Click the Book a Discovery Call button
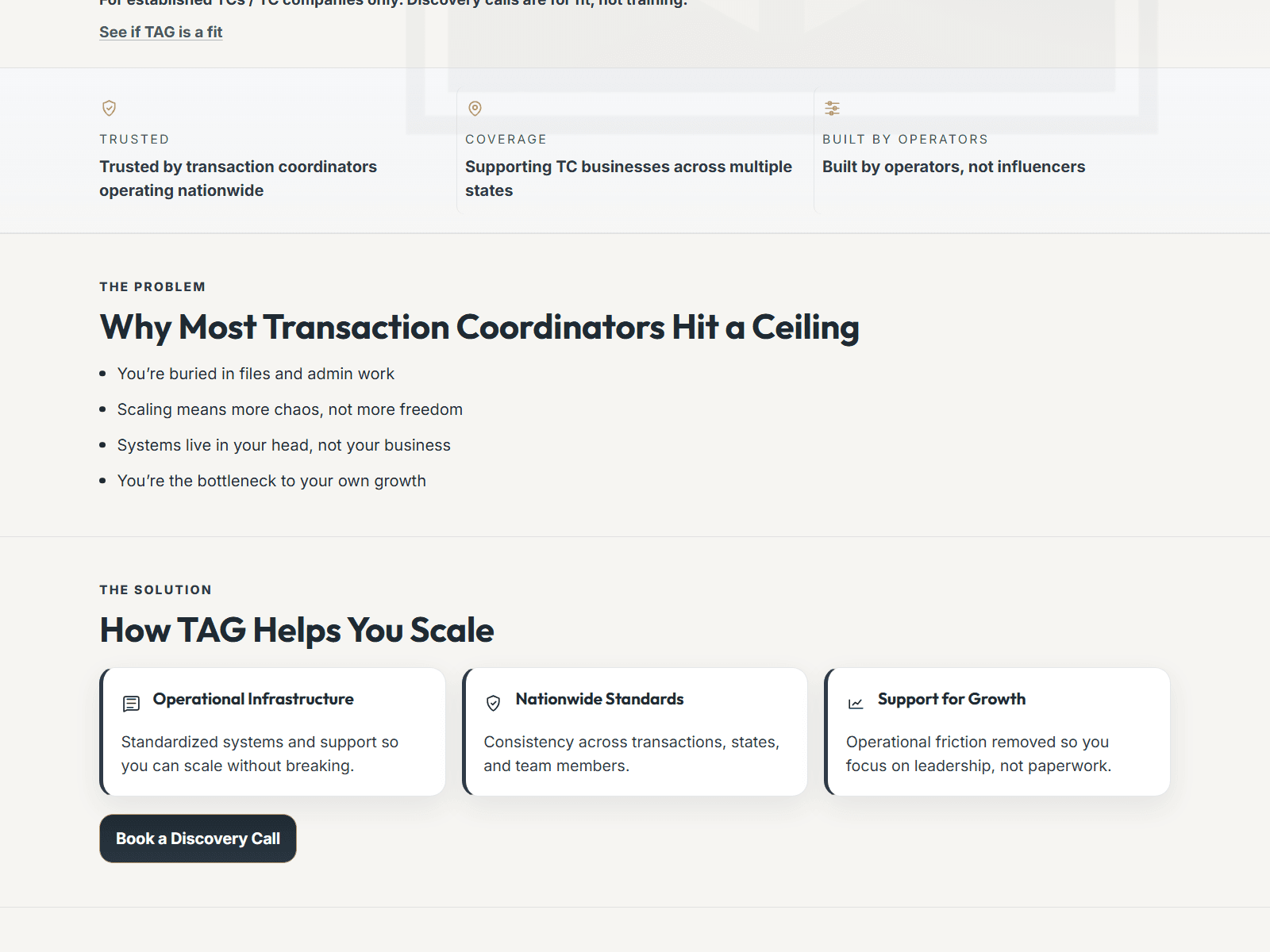 pyautogui.click(x=198, y=839)
